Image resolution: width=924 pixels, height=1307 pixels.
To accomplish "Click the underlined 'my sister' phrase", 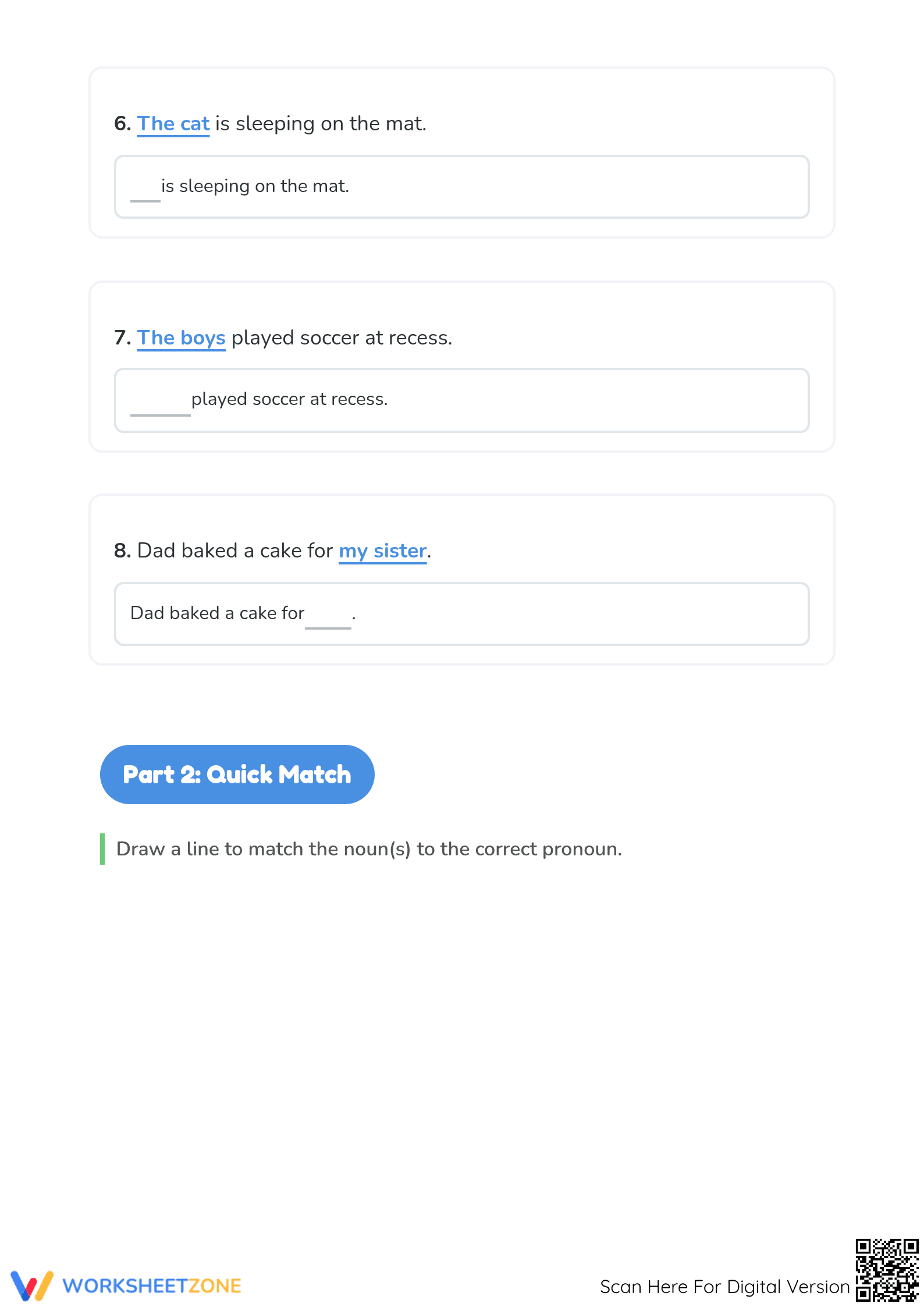I will click(x=383, y=551).
